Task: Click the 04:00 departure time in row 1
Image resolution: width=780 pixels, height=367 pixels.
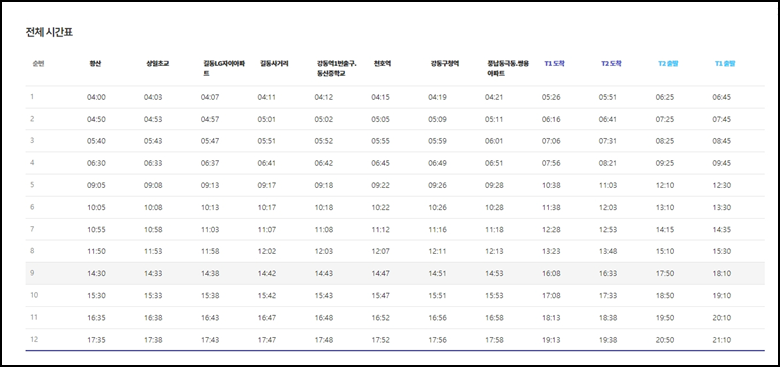Action: tap(96, 97)
